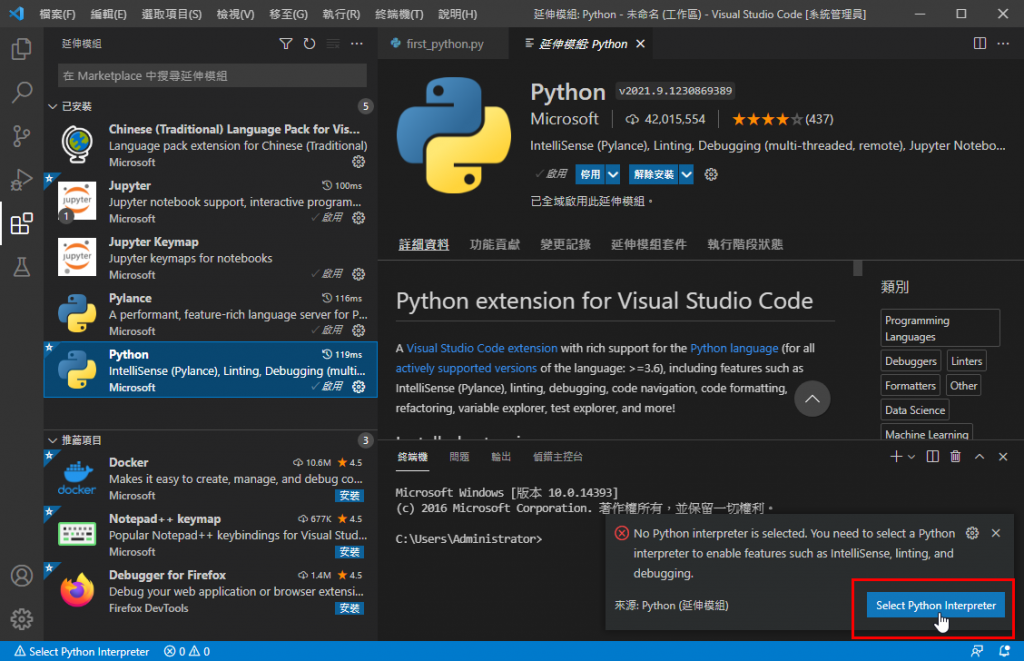Refresh the extensions list
1024x661 pixels.
[310, 44]
